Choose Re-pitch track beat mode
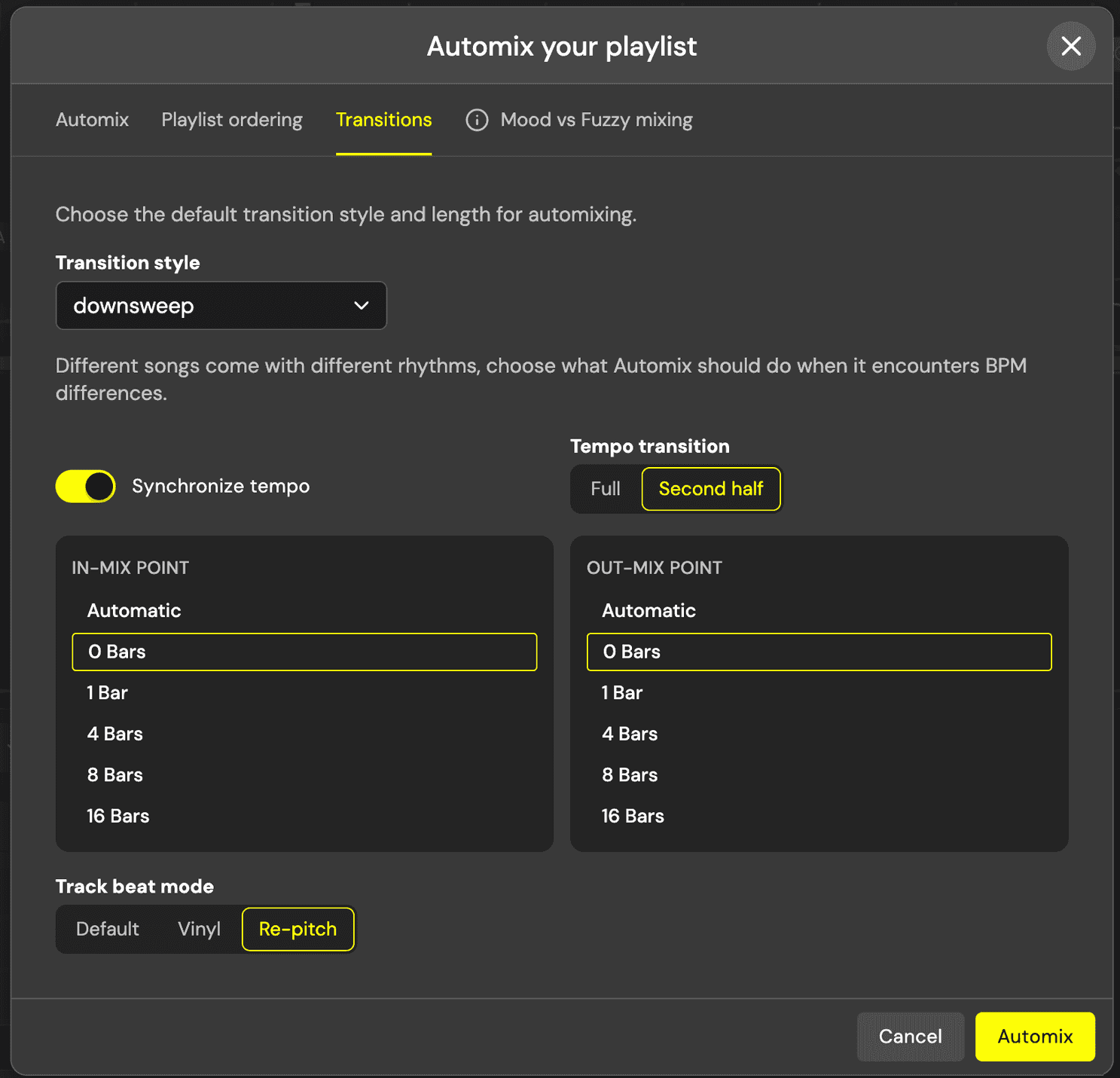Screen dimensions: 1120x1078 point(298,929)
